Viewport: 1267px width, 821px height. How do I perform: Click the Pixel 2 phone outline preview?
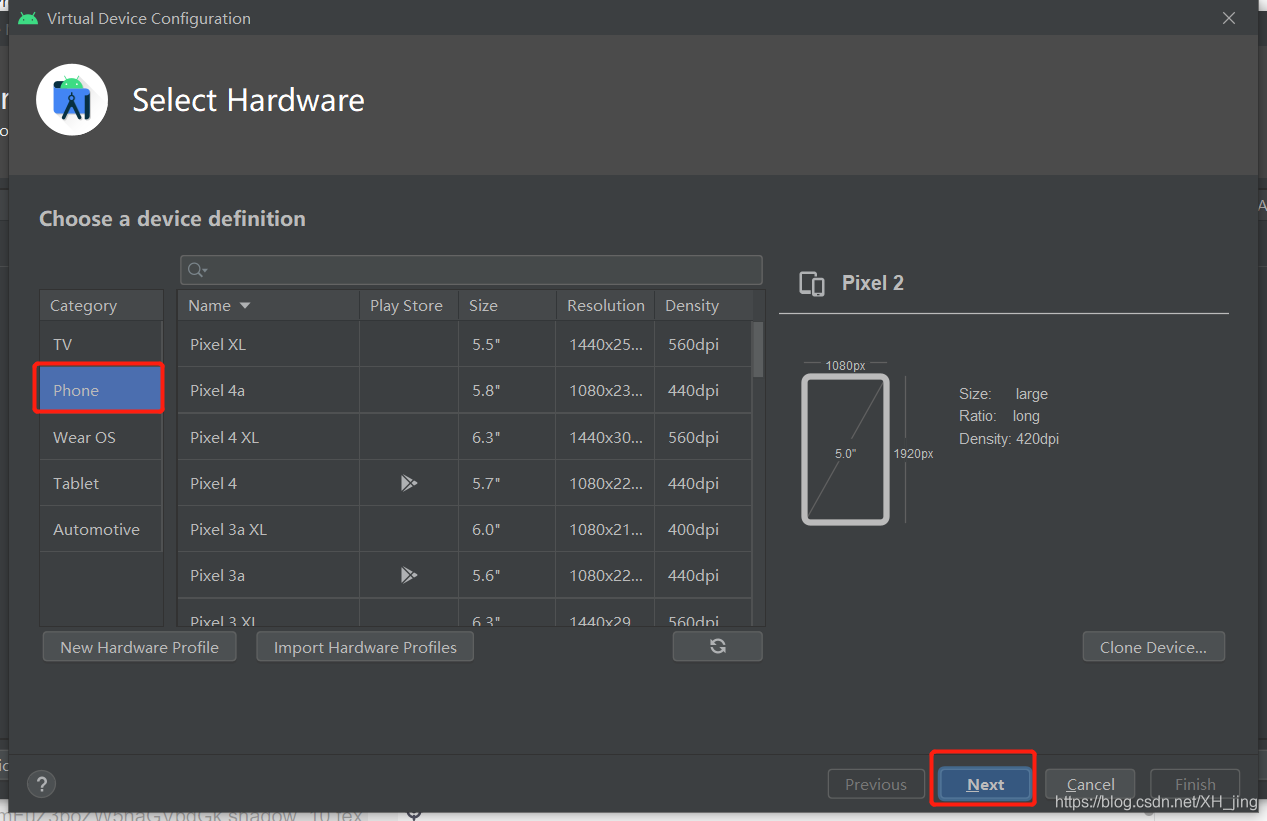coord(845,449)
